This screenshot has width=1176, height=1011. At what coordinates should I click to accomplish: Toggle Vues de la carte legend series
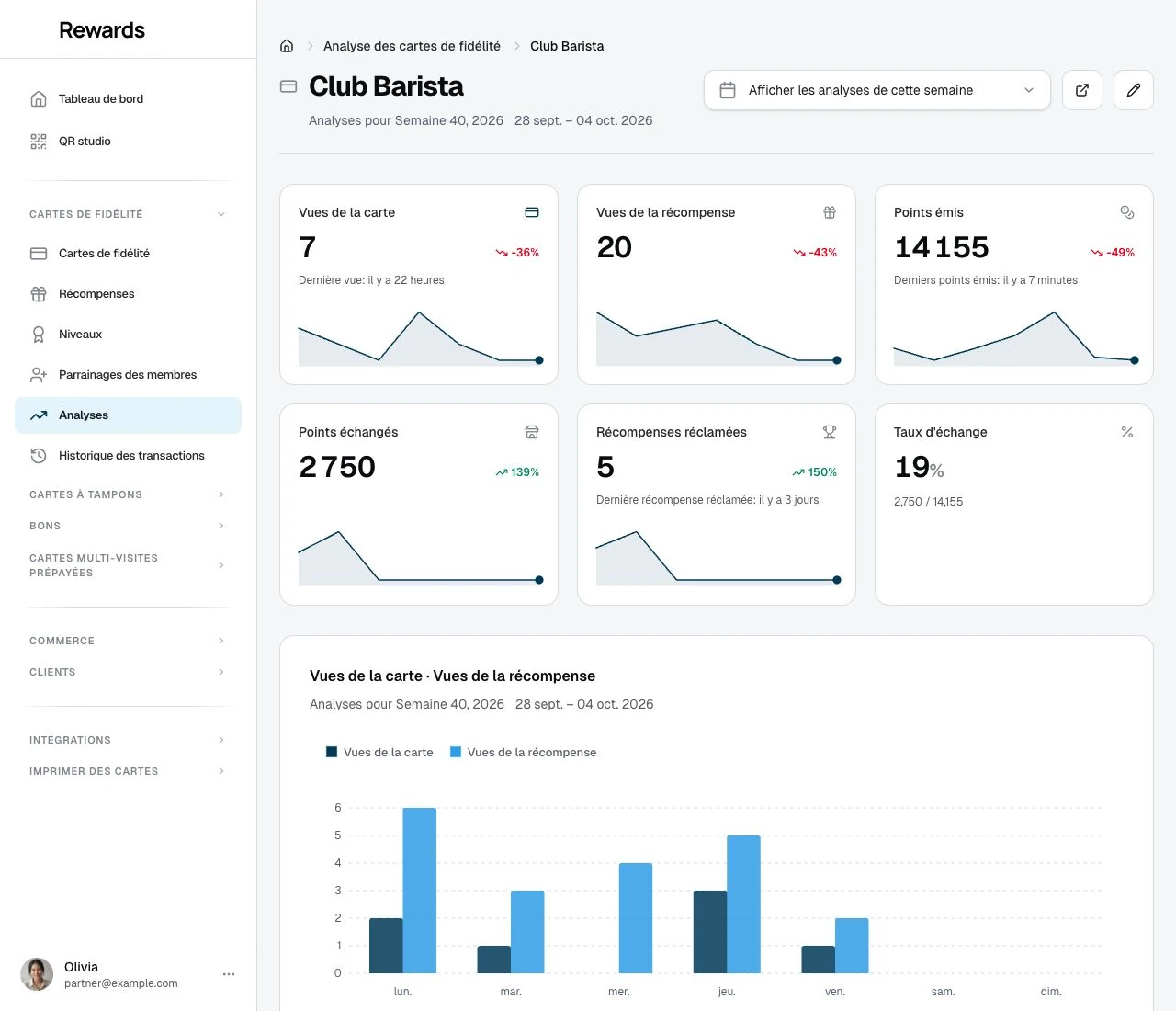[x=379, y=752]
